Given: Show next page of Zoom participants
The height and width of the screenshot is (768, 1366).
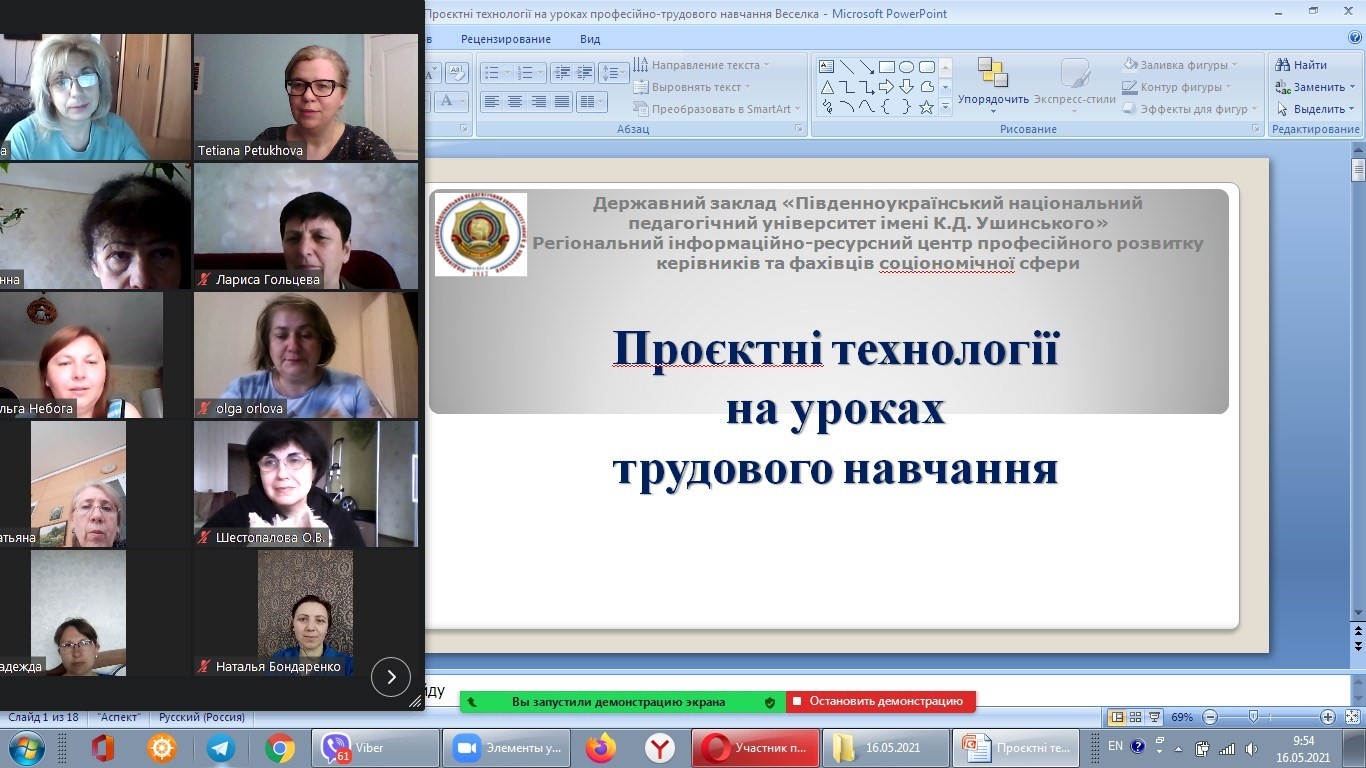Looking at the screenshot, I should 391,677.
